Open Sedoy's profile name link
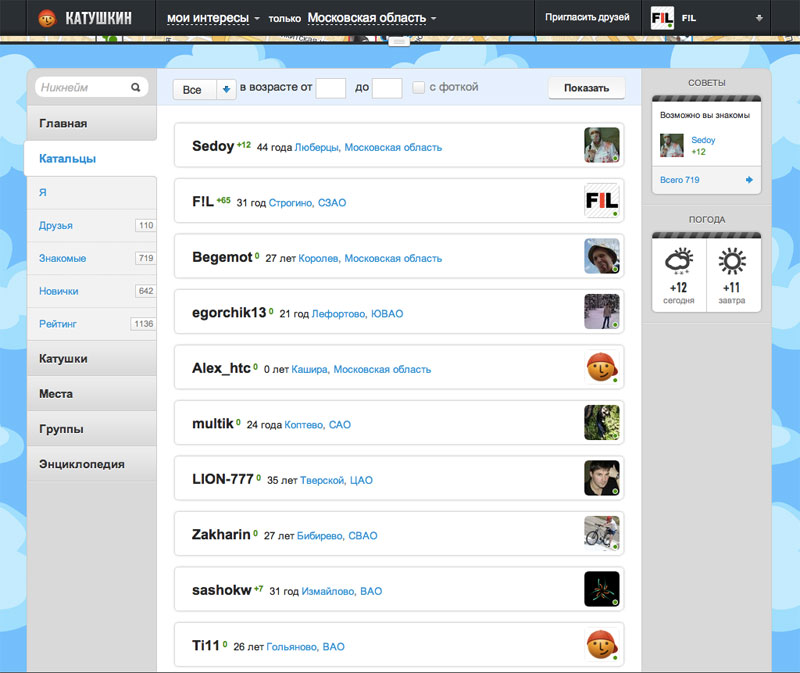Viewport: 800px width, 673px height. click(x=213, y=146)
